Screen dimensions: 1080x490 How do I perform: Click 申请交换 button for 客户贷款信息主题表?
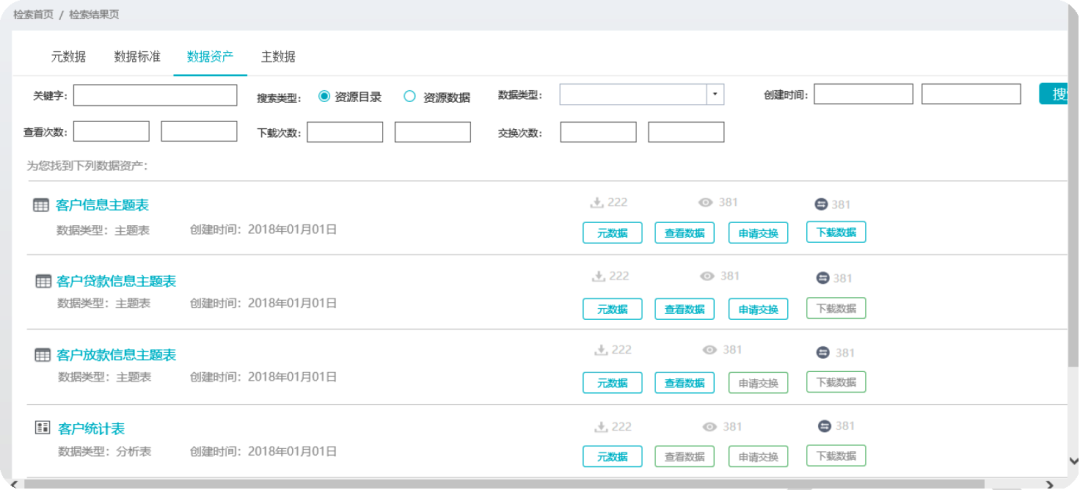point(758,309)
